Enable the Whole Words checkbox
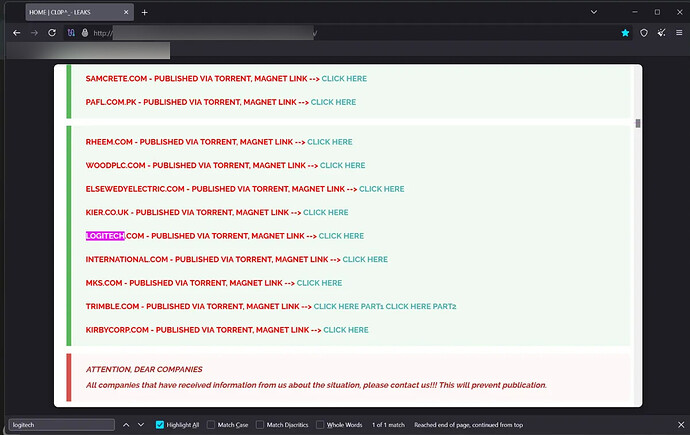Viewport: 690px width, 435px height. 320,425
